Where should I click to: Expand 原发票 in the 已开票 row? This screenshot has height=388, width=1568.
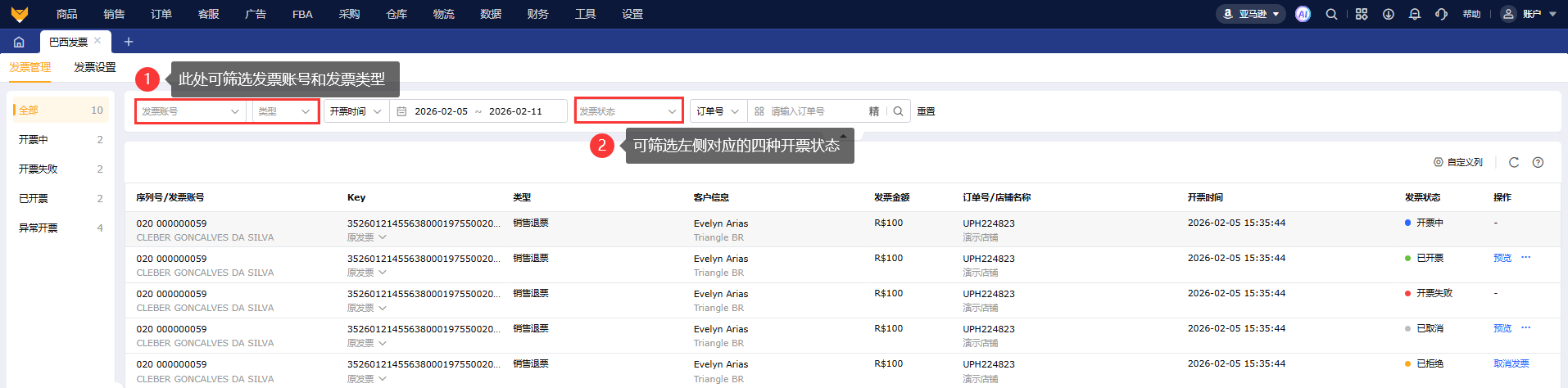[366, 273]
